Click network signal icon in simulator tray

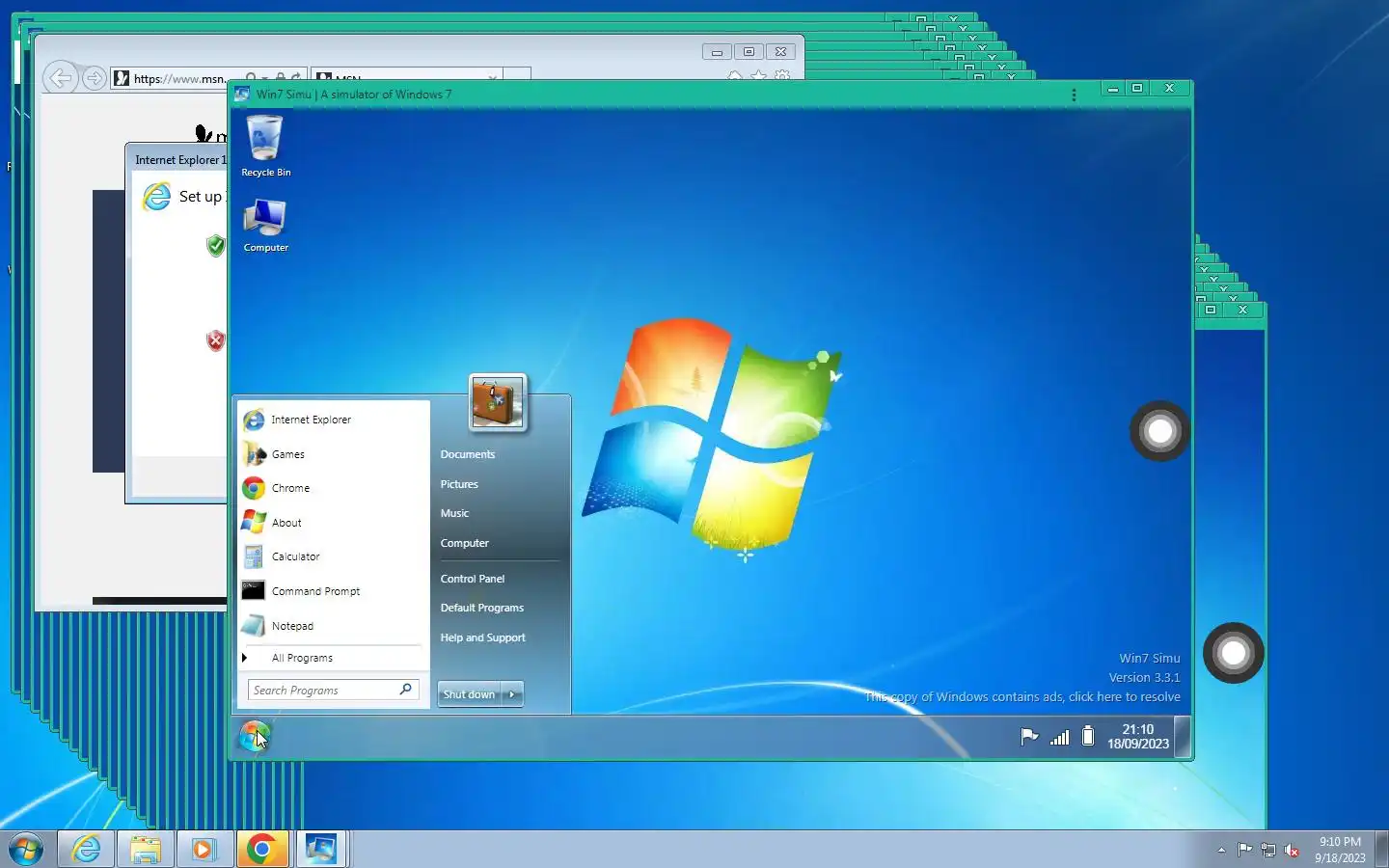1059,737
